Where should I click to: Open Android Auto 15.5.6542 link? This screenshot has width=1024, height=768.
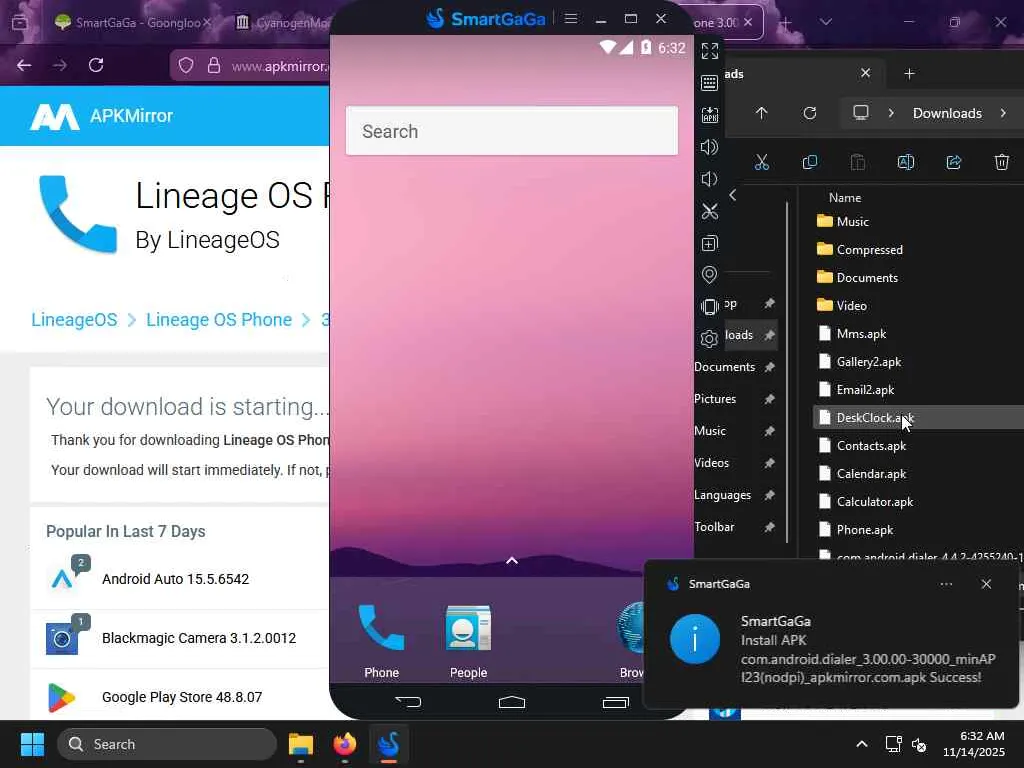click(x=175, y=579)
